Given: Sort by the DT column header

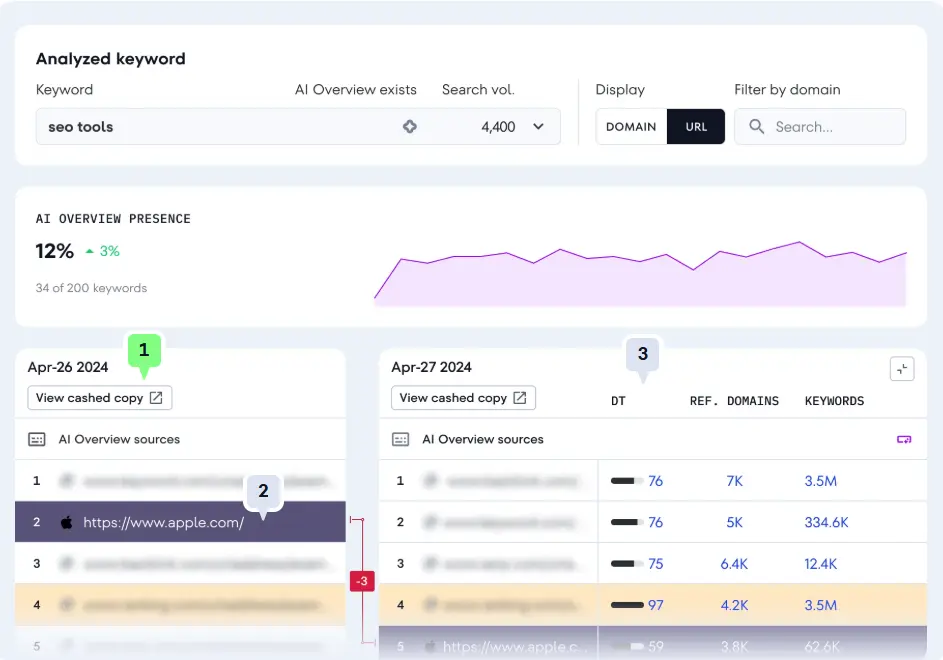Looking at the screenshot, I should (618, 401).
